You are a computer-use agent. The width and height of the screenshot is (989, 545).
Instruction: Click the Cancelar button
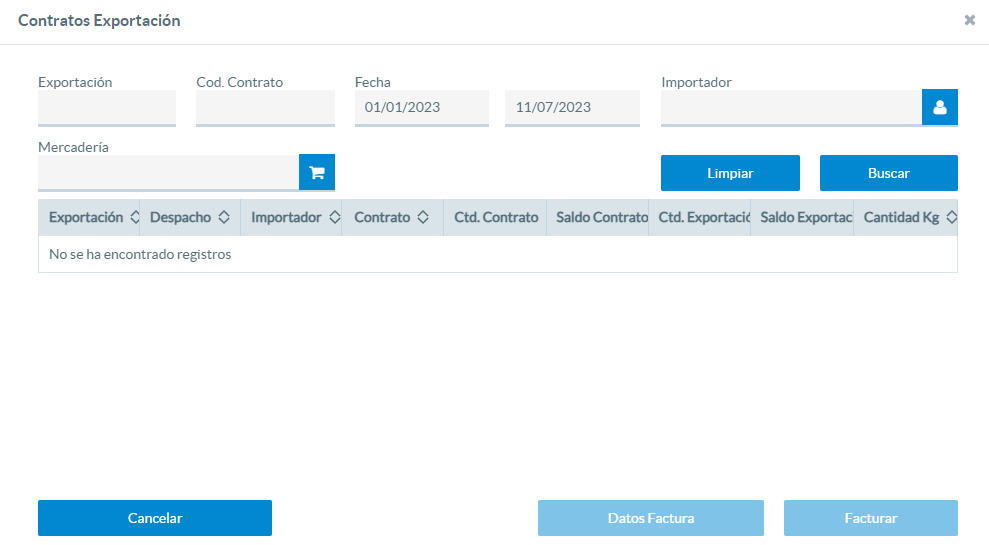[155, 518]
